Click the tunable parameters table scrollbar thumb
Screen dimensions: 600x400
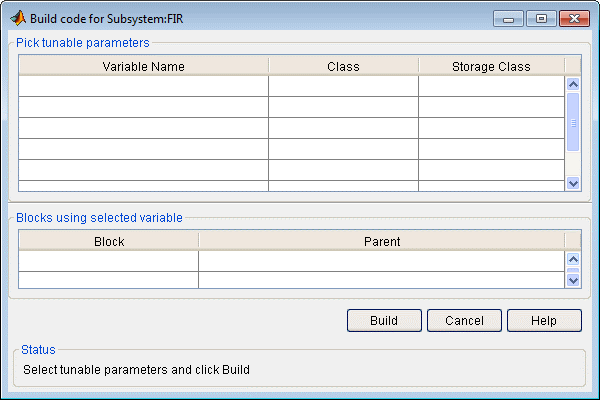573,122
